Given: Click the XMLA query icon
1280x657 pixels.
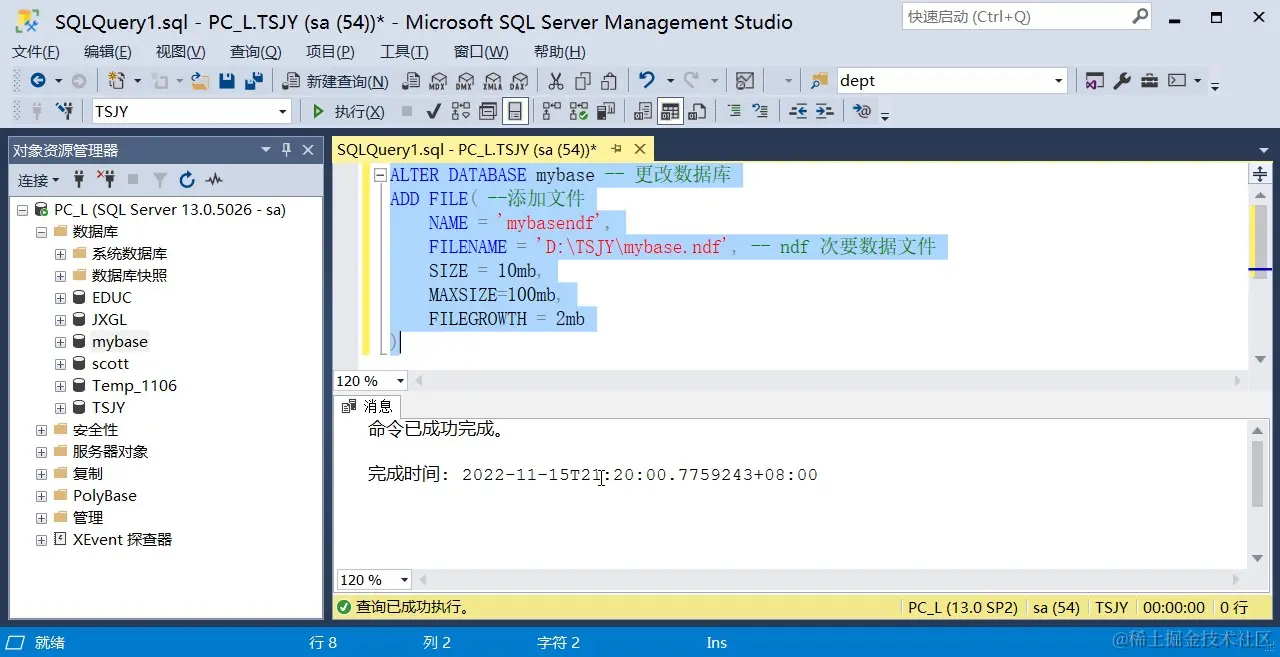Looking at the screenshot, I should point(492,81).
